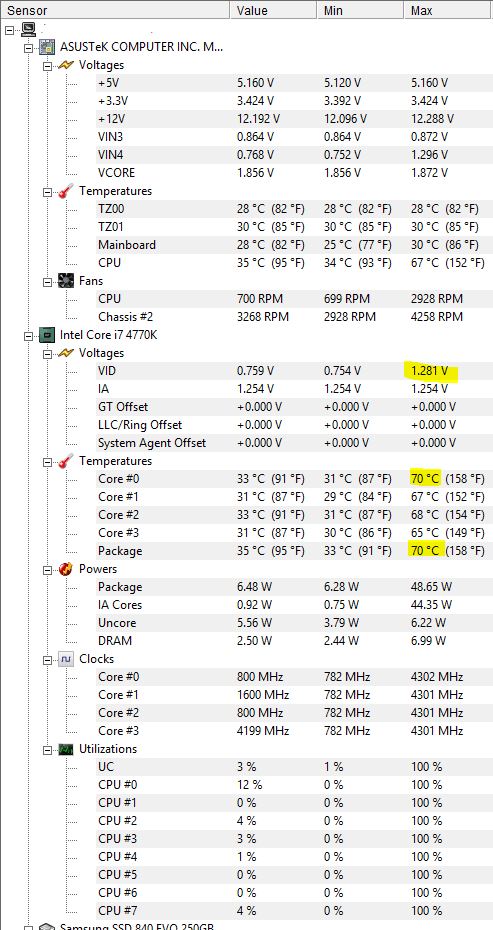Click the Utilizations graph icon

coord(66,749)
